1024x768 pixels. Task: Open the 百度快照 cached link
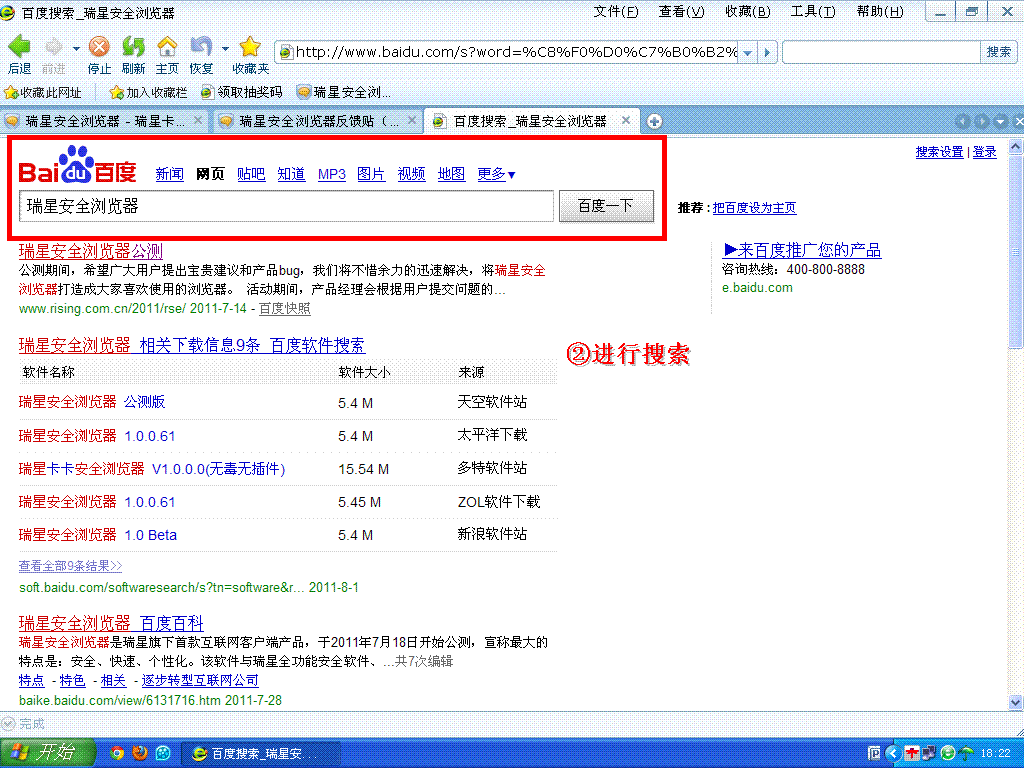[x=285, y=308]
